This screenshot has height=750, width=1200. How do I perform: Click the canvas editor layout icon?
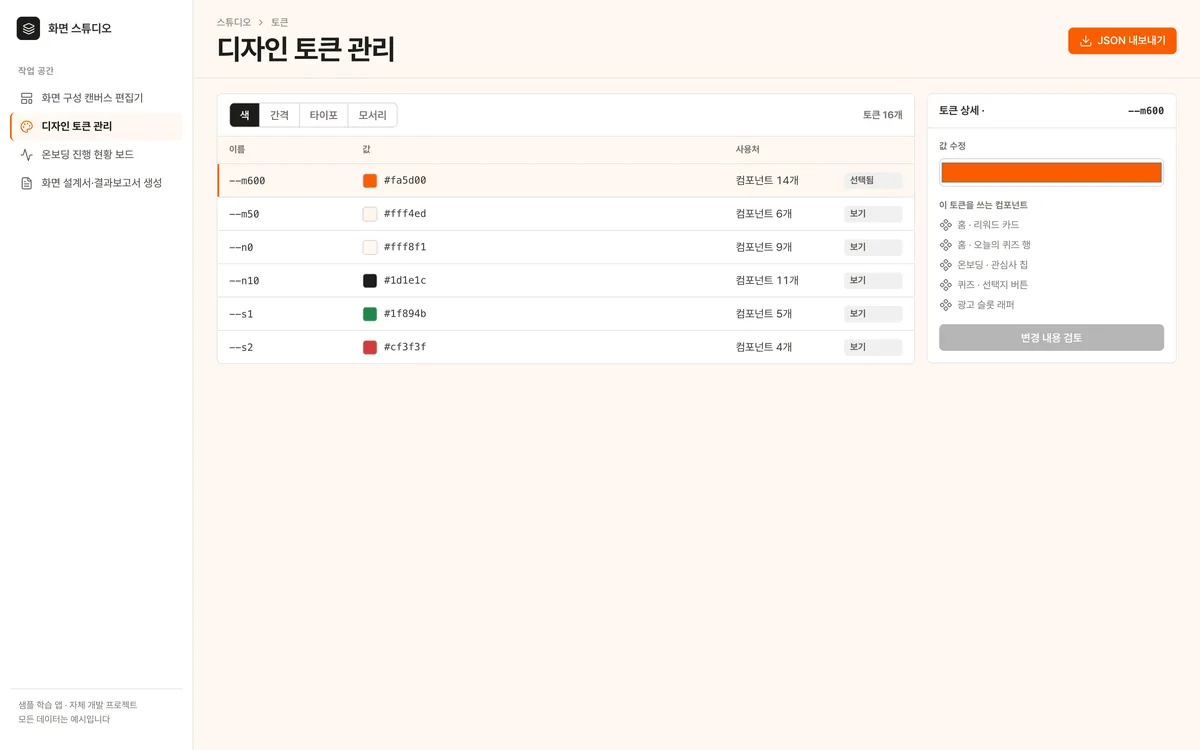coord(27,98)
